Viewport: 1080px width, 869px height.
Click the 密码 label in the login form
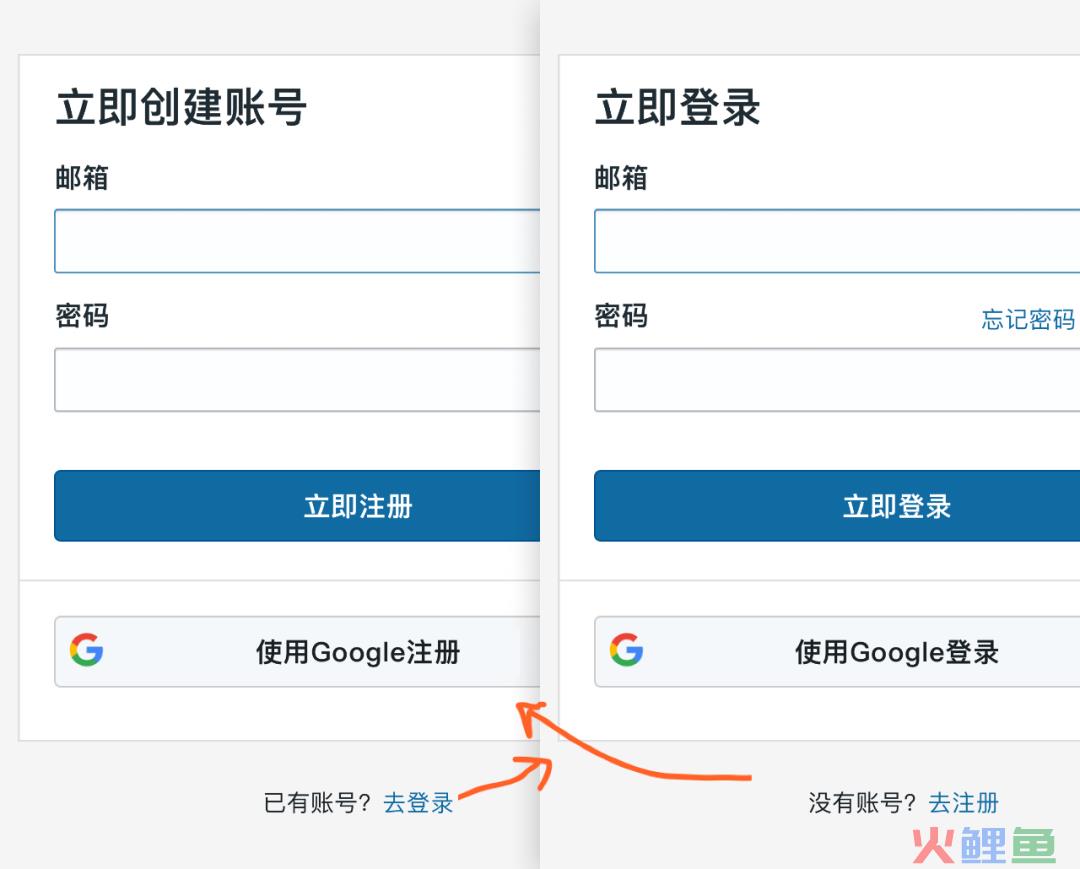621,317
